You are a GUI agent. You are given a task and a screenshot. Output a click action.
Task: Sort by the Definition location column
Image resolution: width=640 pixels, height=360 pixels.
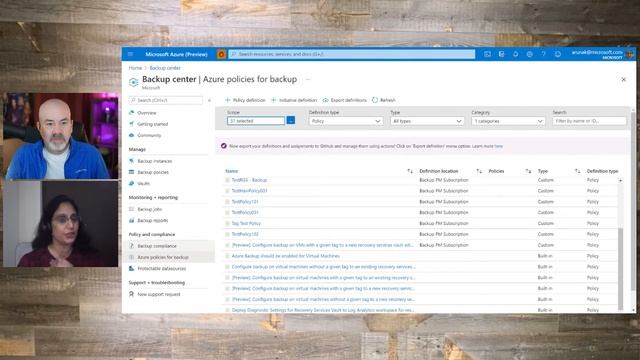[x=439, y=171]
